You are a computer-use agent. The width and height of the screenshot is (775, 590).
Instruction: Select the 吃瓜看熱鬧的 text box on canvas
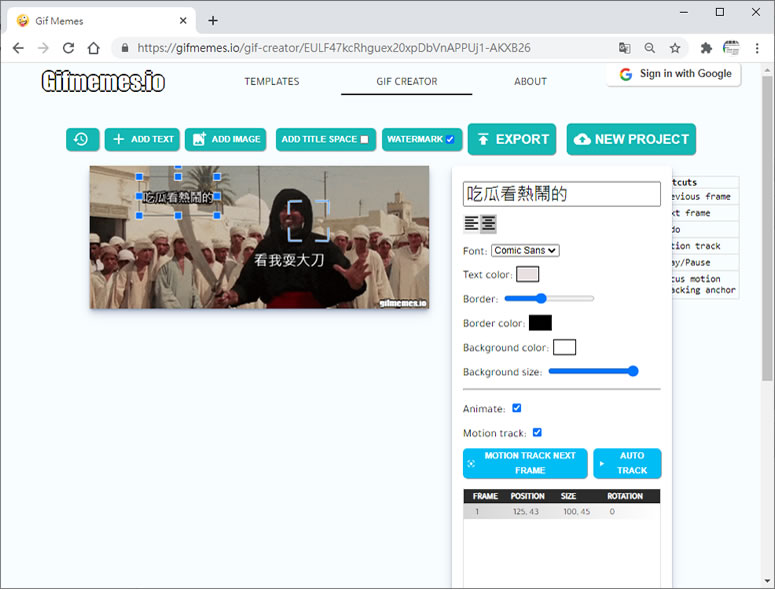pos(178,197)
